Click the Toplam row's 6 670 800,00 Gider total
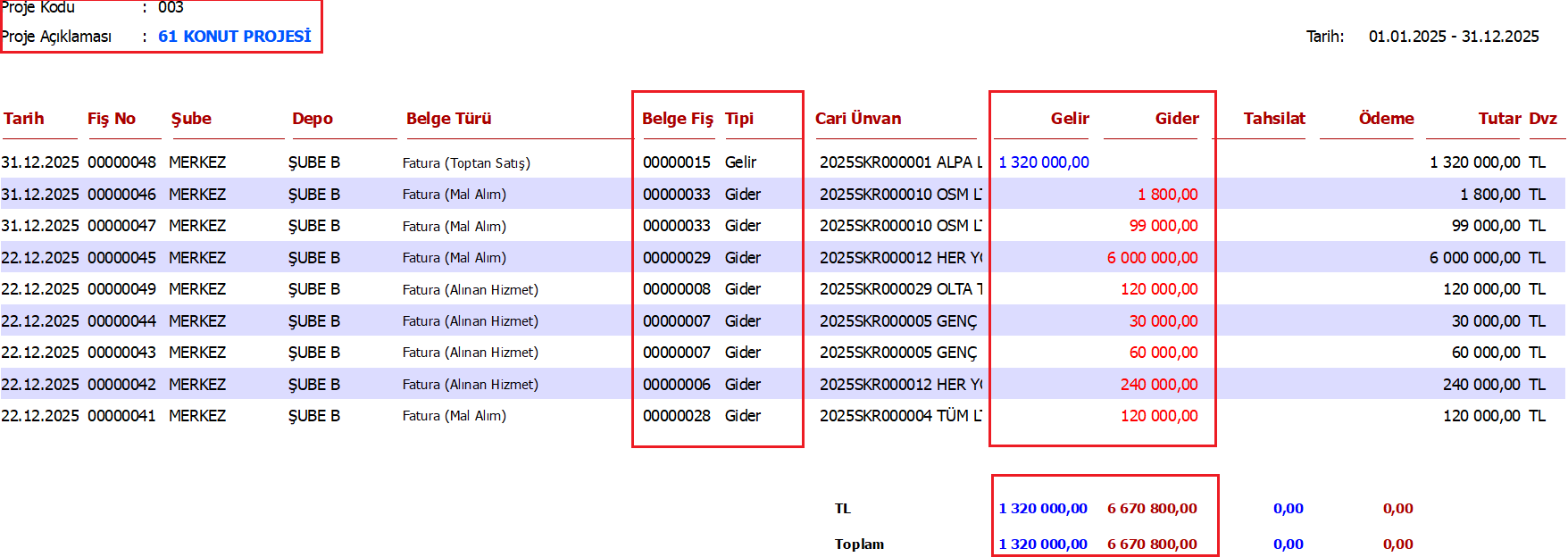Screen dimensions: 1568x557 point(1152,544)
